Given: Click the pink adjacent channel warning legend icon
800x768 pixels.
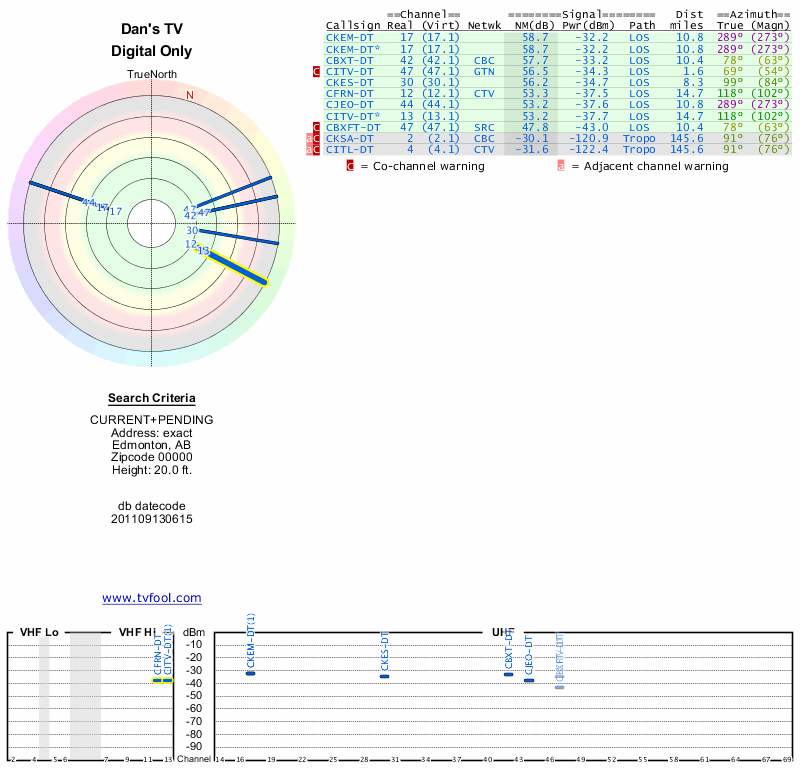Looking at the screenshot, I should click(x=560, y=166).
